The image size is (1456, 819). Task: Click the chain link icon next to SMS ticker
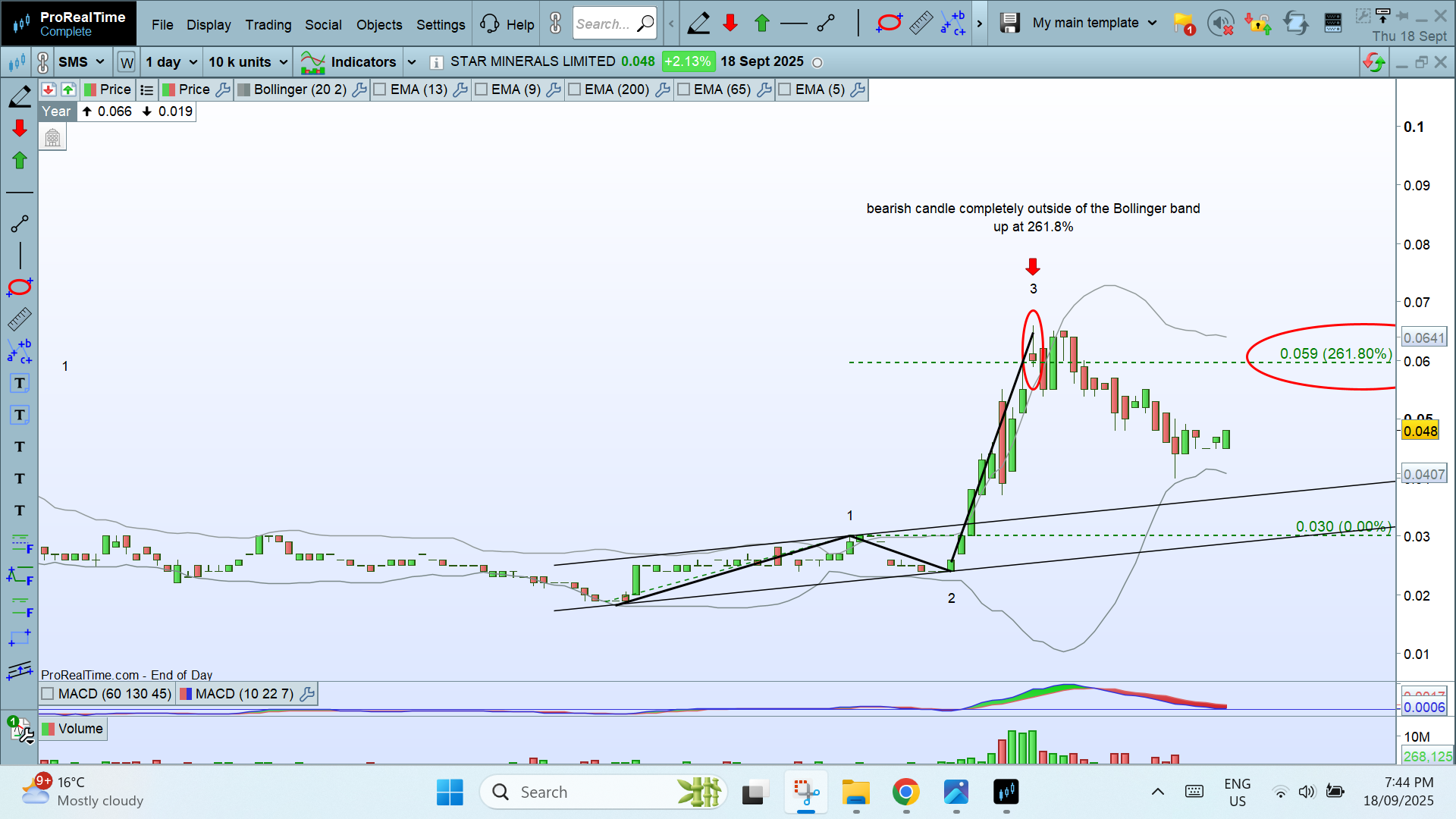(42, 62)
